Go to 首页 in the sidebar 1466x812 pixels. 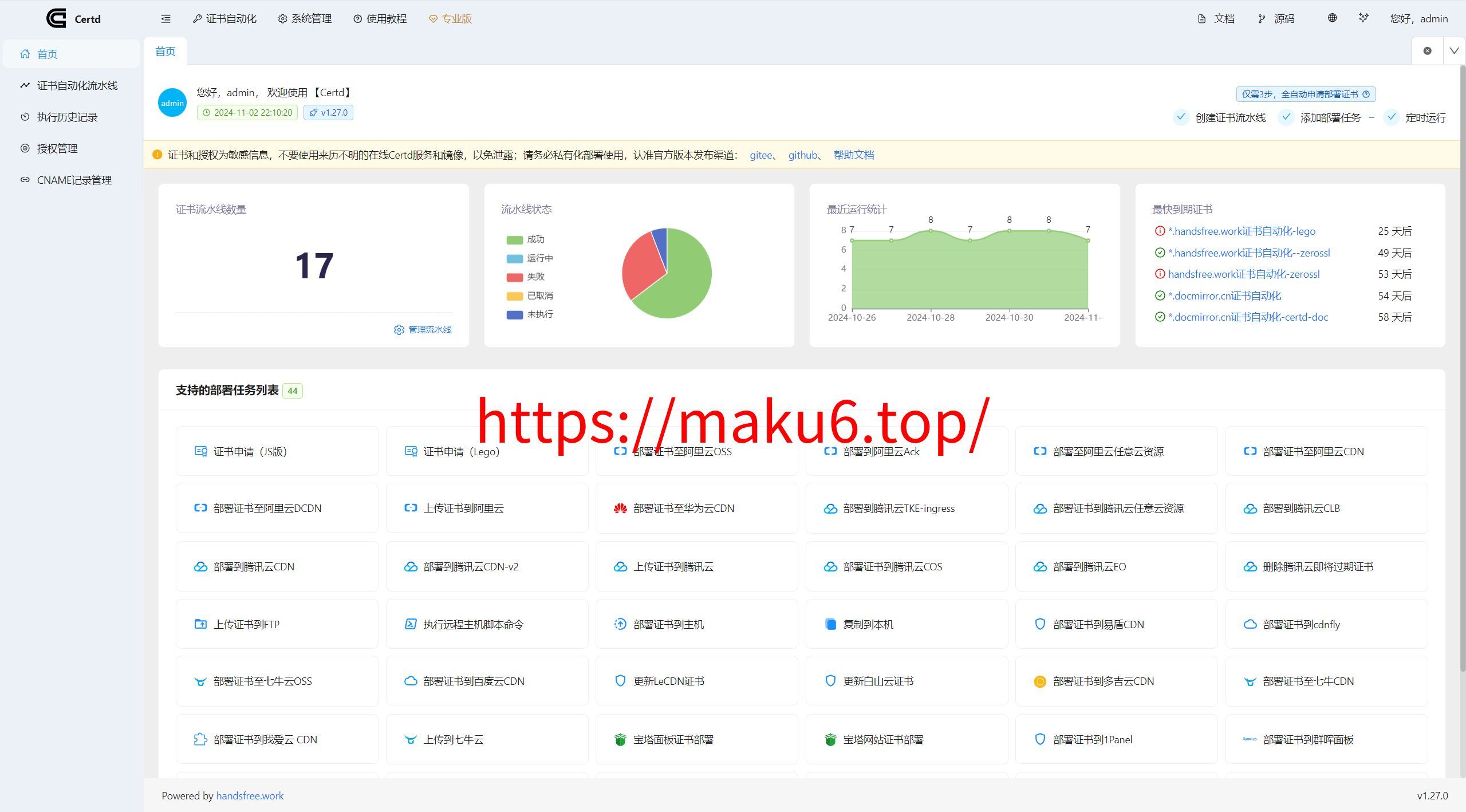pos(72,54)
